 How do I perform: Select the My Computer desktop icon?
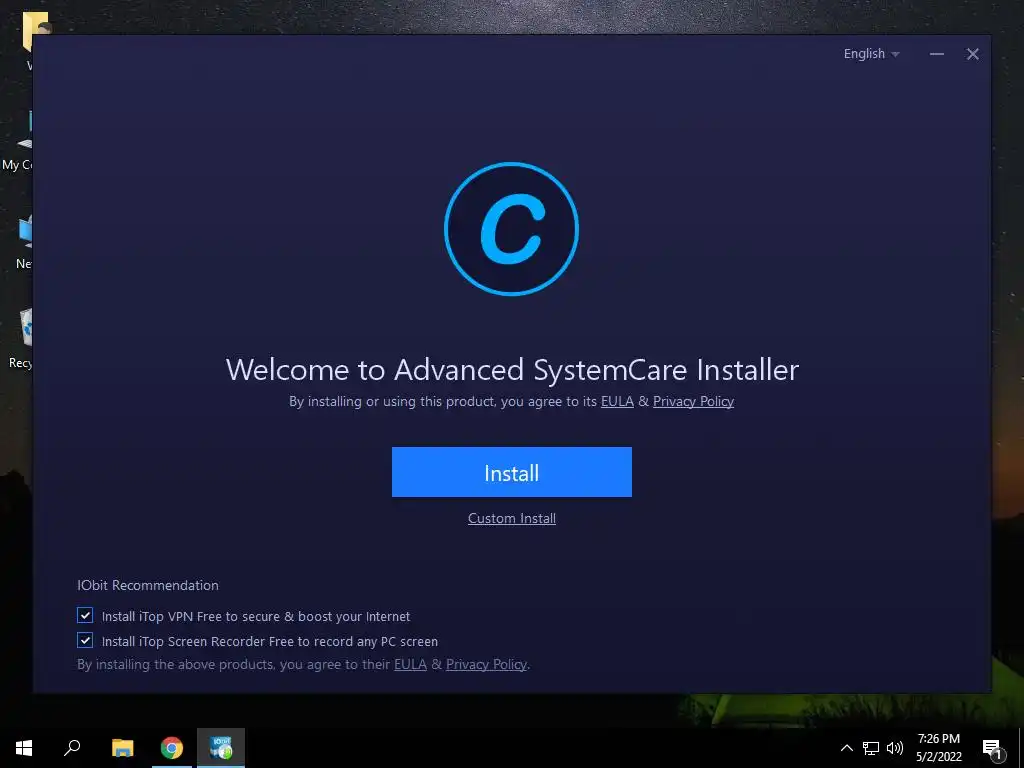pyautogui.click(x=18, y=141)
